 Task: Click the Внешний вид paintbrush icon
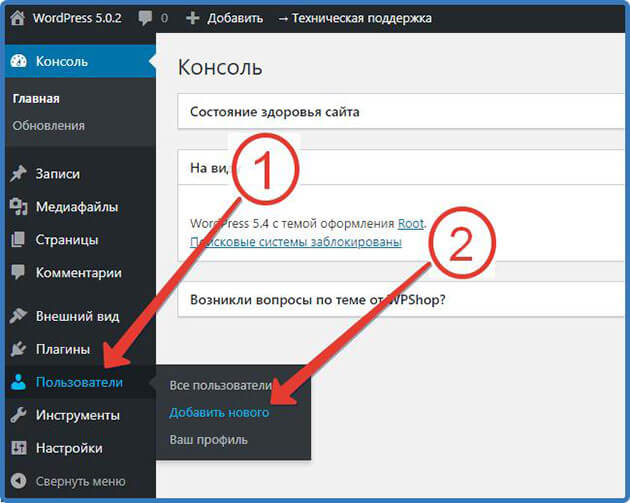[18, 316]
